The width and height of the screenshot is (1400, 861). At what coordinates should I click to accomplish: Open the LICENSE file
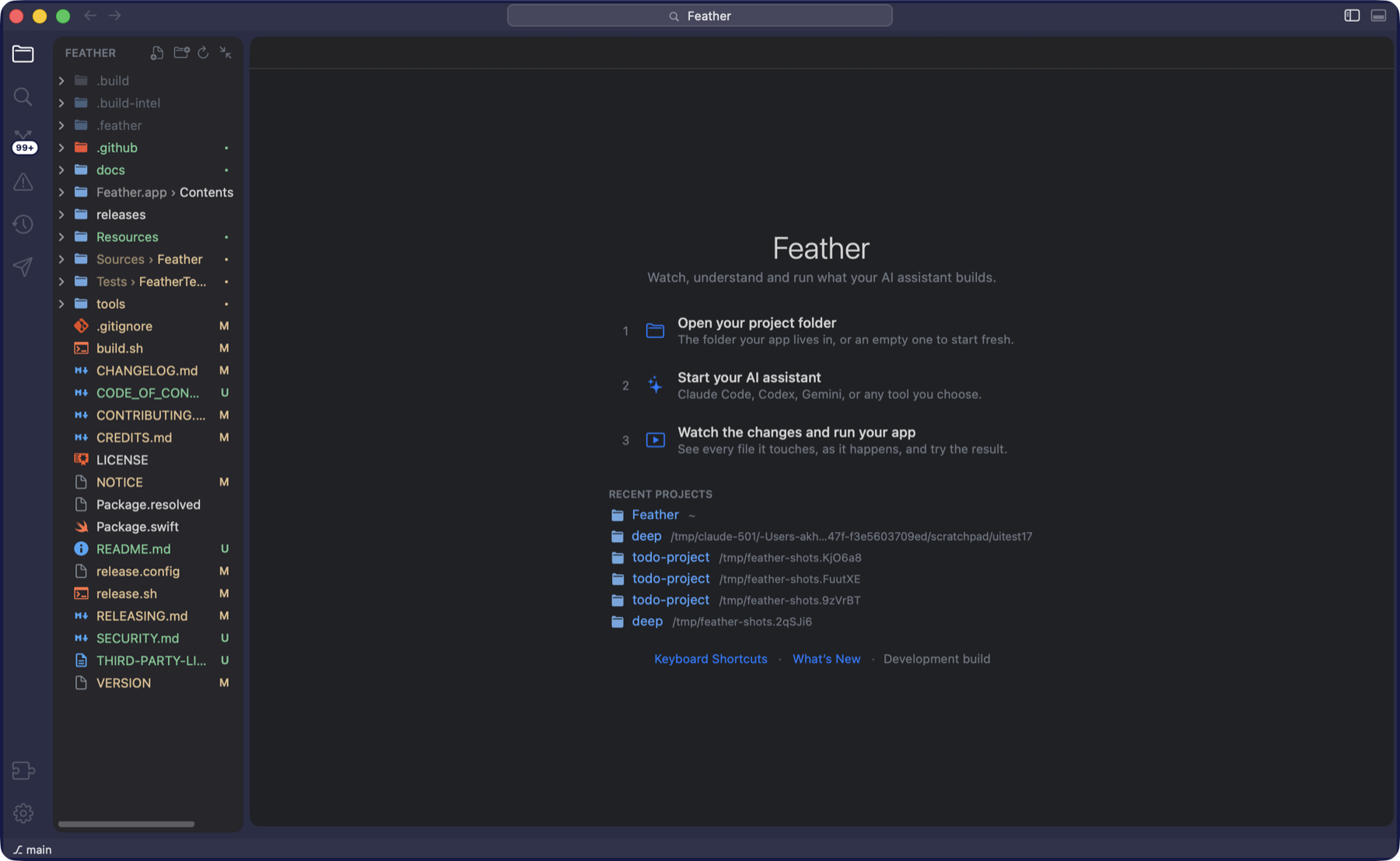(148, 460)
